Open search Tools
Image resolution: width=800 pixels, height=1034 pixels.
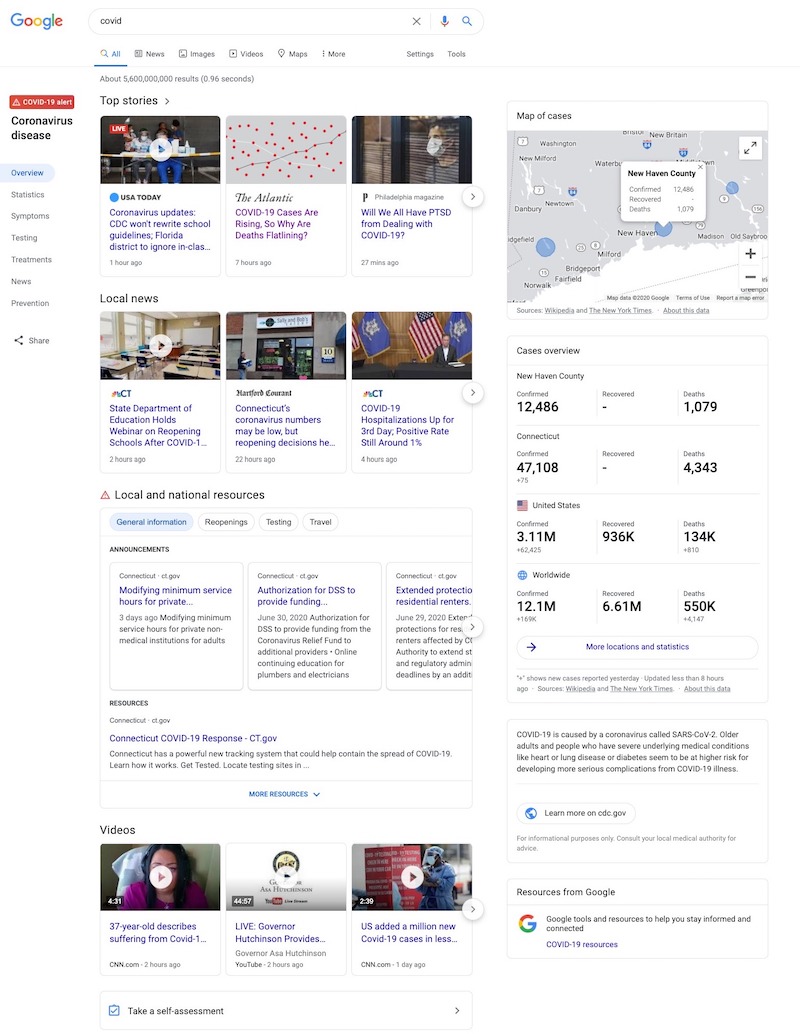(x=456, y=54)
